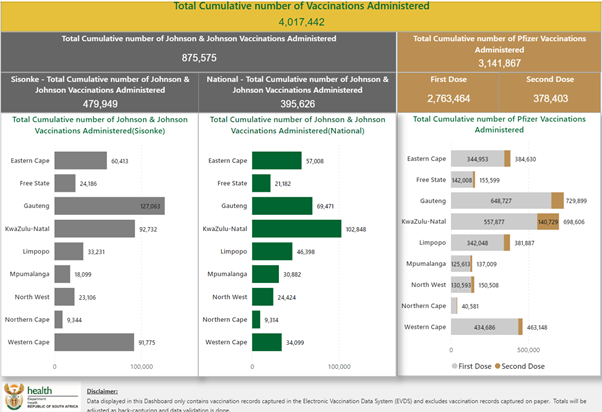602x412 pixels.
Task: Click the Total Cumulative Vaccinations 4,017,442 header
Action: click(x=301, y=15)
